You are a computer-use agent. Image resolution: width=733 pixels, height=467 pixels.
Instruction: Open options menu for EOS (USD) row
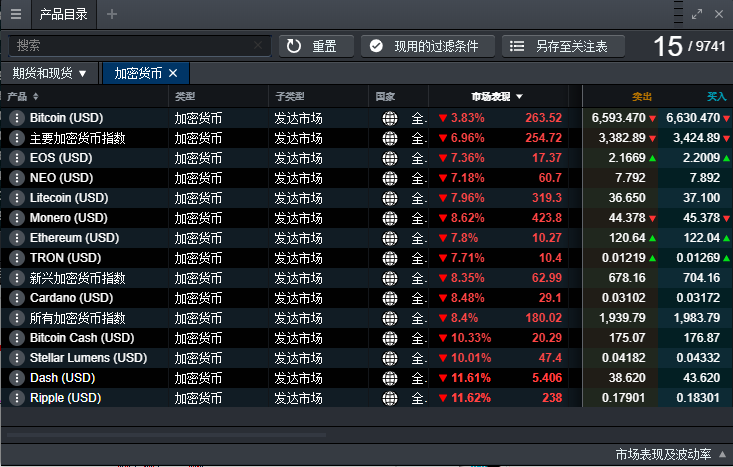click(17, 158)
